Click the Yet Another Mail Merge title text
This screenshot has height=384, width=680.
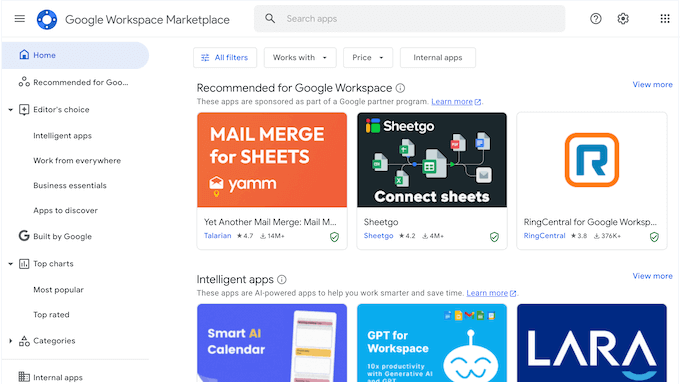coord(270,222)
